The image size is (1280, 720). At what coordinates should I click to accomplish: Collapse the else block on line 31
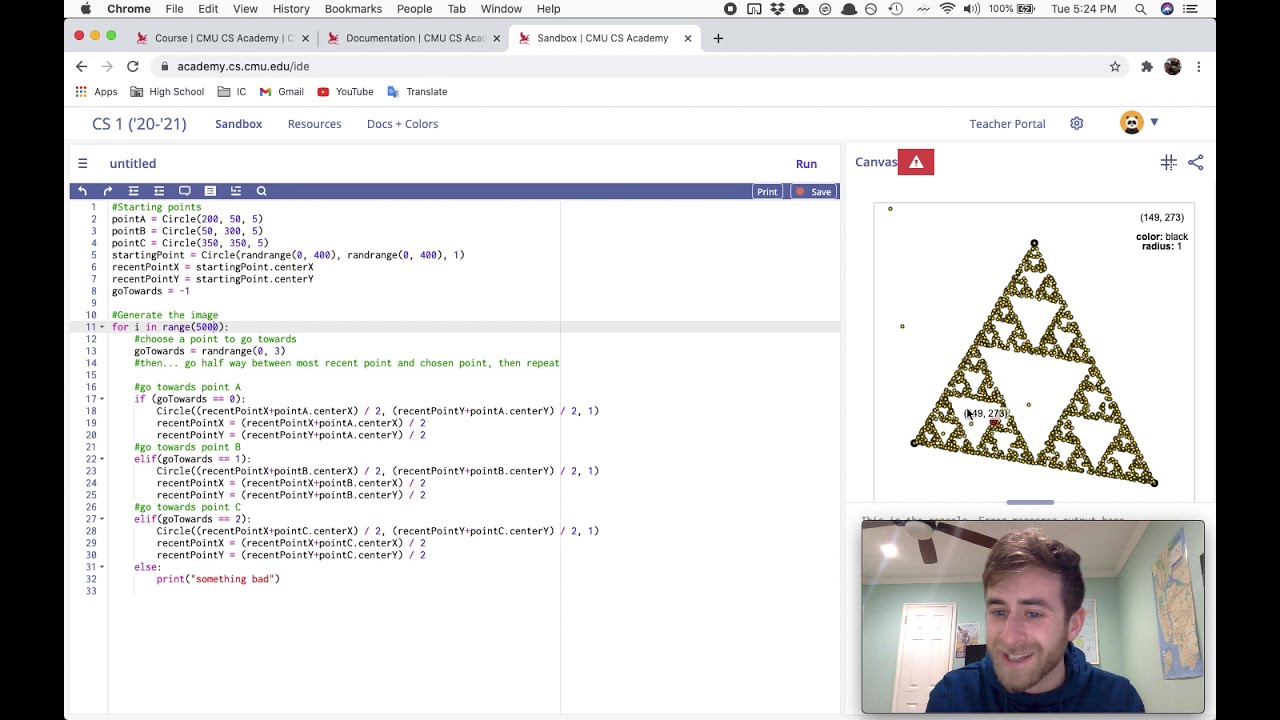101,567
